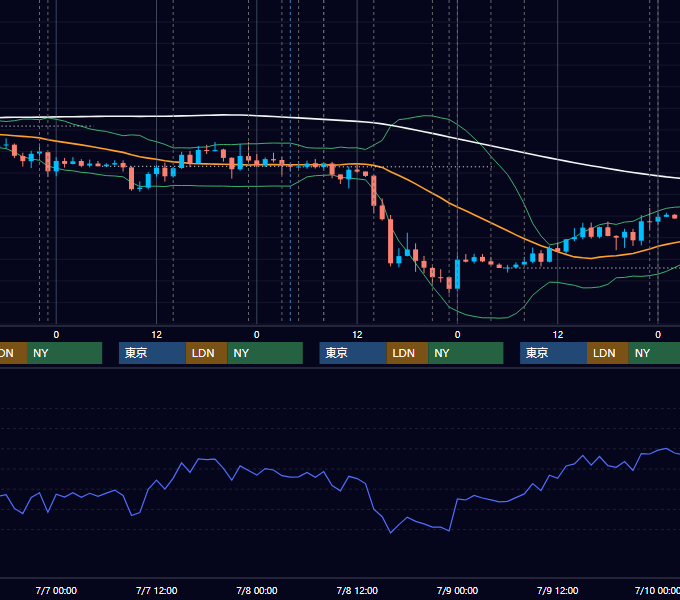This screenshot has height=600, width=680.
Task: Click the 7/8 00:00 time axis label
Action: click(257, 590)
